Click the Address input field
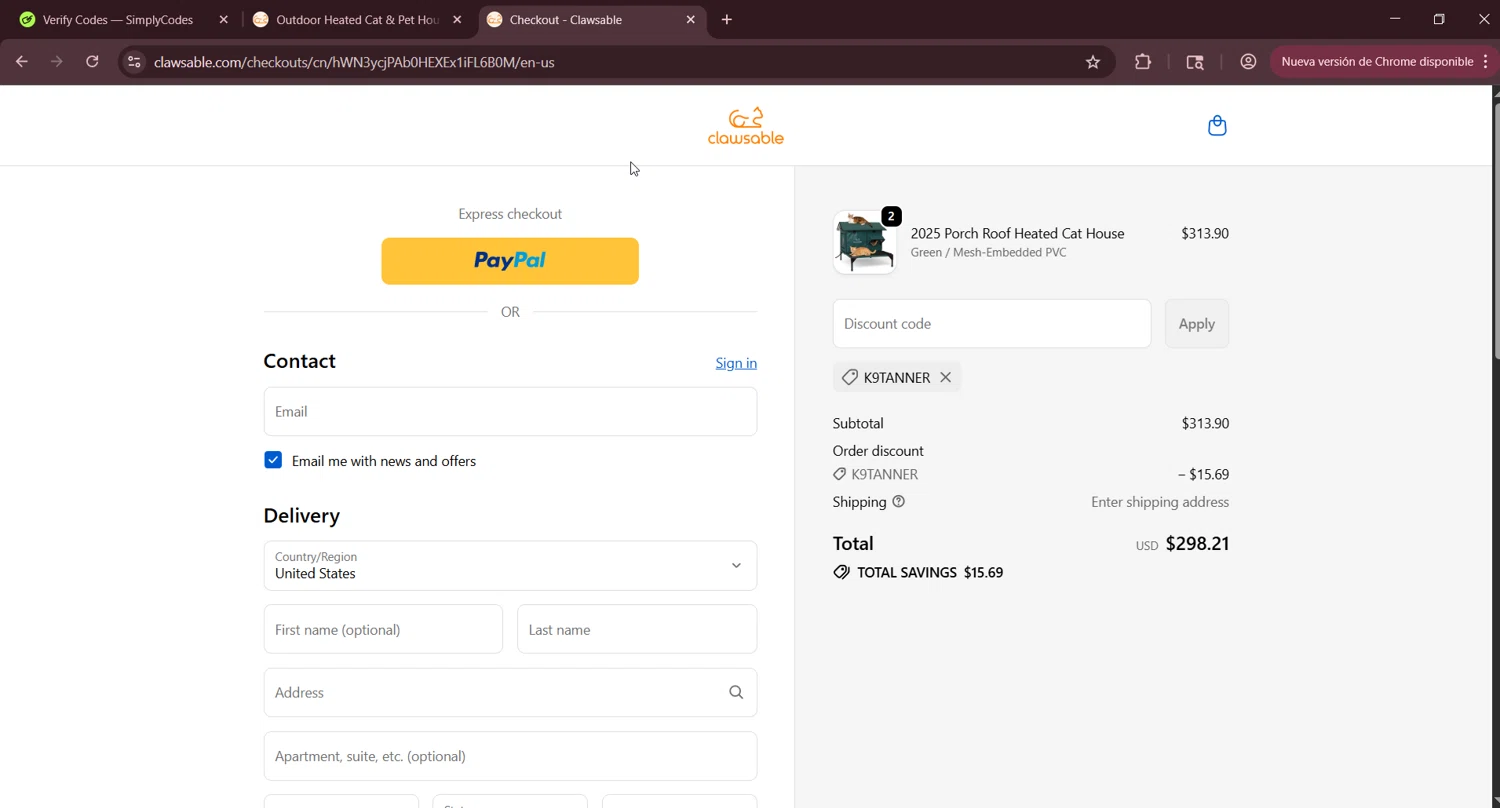Viewport: 1500px width, 808px height. coord(510,692)
